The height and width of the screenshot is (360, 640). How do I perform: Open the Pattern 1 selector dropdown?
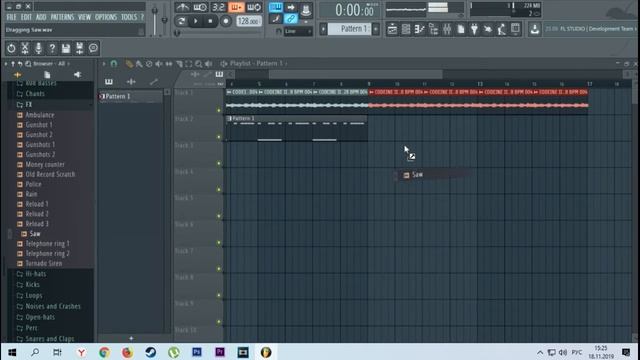[350, 29]
